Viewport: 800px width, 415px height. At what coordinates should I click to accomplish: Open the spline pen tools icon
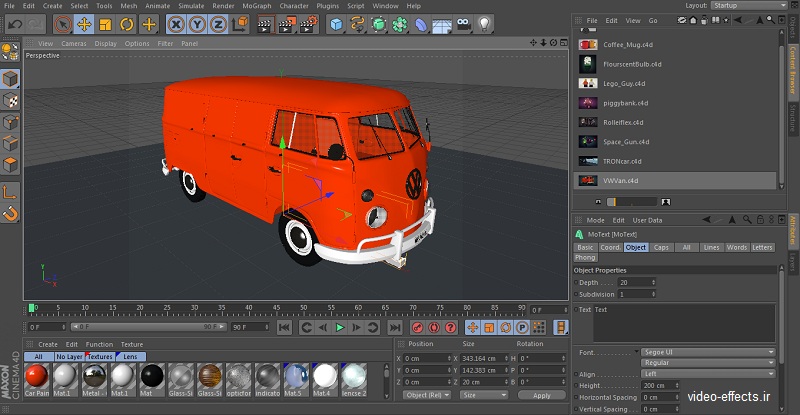358,24
